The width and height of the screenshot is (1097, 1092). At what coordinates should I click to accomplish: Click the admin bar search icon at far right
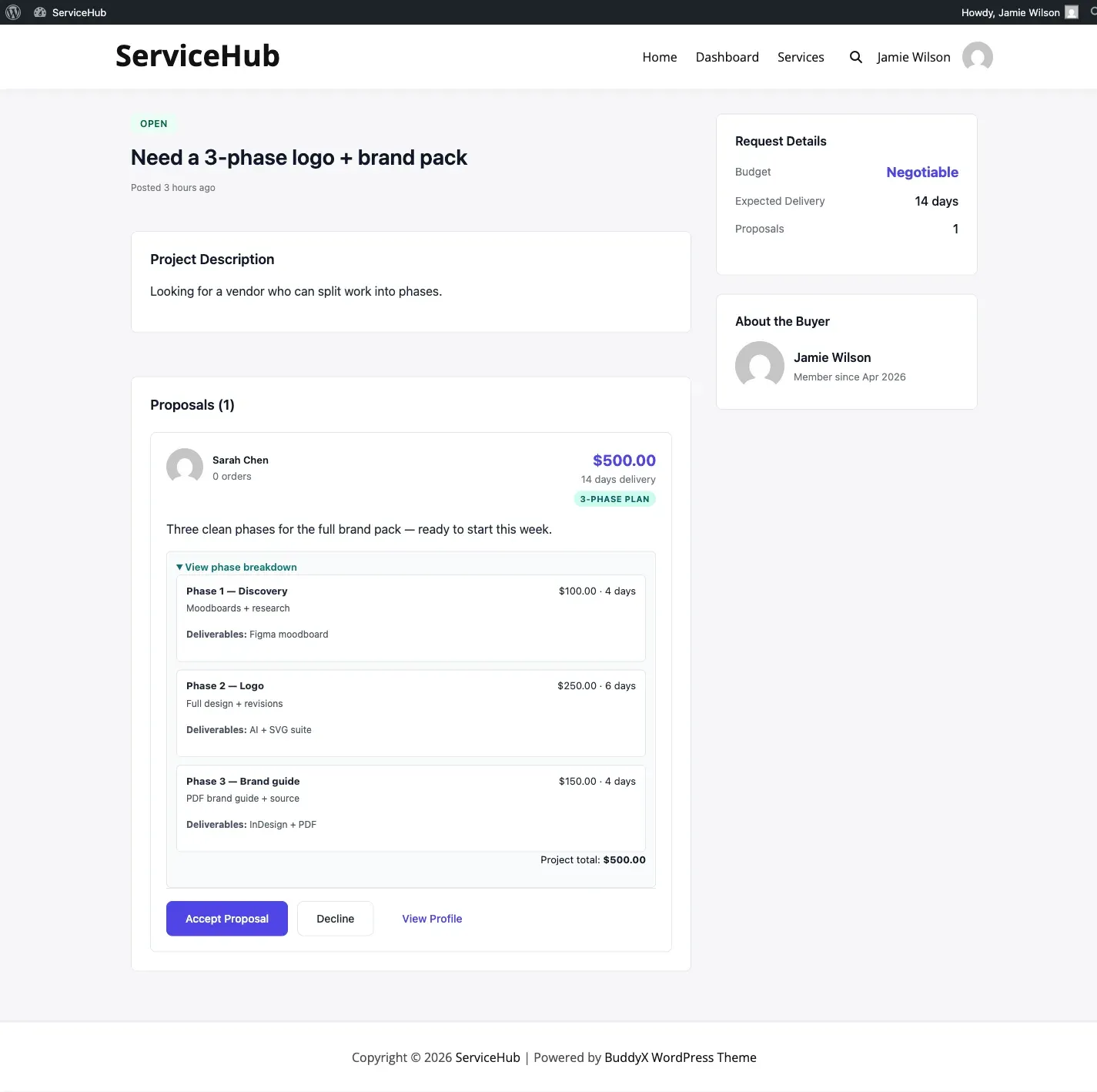coord(1093,12)
